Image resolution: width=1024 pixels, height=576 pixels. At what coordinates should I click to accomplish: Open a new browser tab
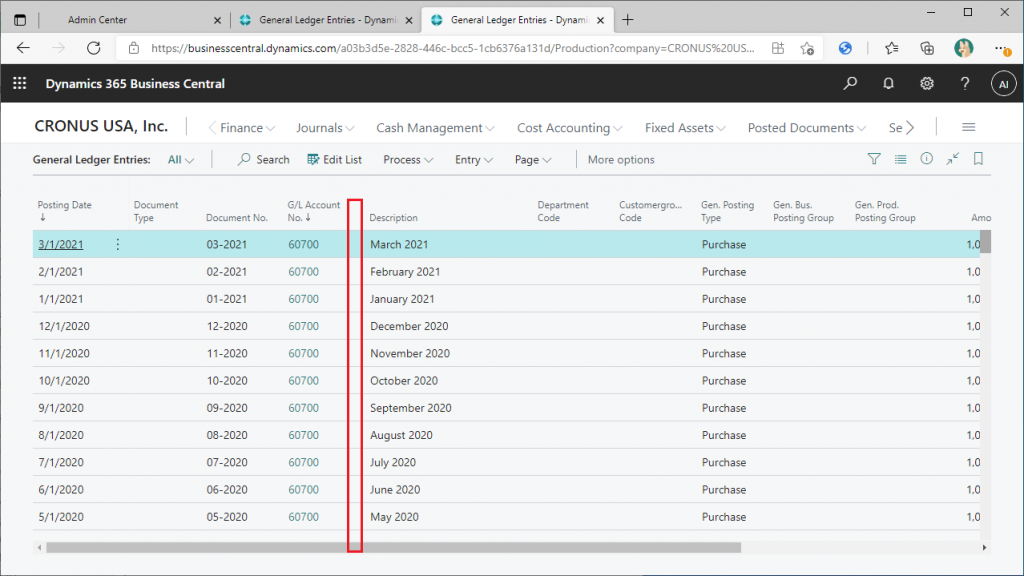(x=628, y=20)
